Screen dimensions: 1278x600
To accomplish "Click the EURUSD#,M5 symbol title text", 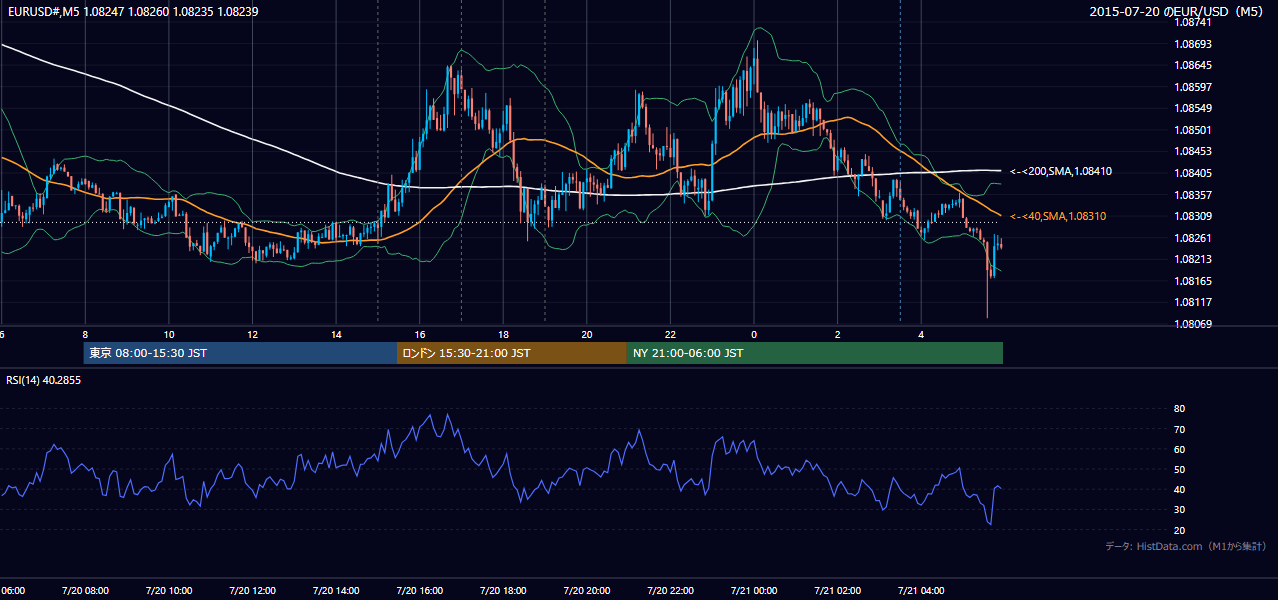I will (41, 11).
